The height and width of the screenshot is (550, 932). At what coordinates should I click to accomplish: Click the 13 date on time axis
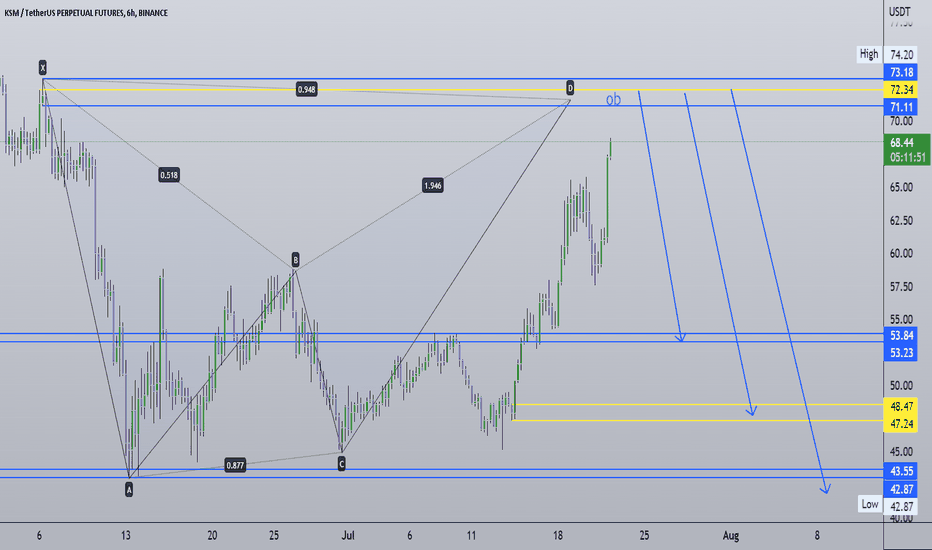pyautogui.click(x=125, y=535)
